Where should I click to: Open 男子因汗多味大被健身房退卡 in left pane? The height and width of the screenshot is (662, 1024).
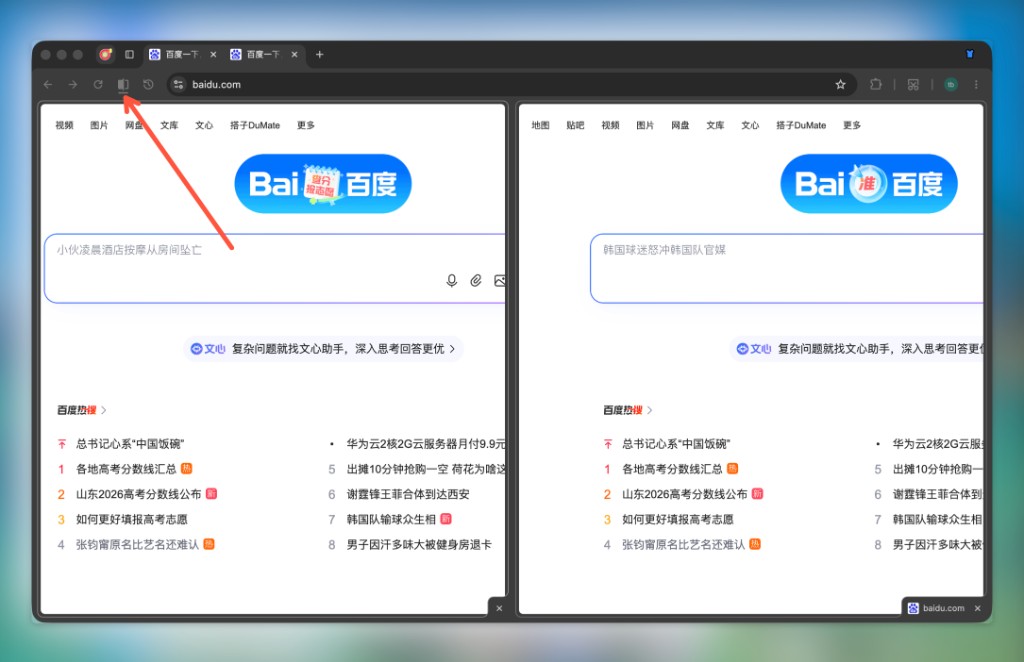click(x=419, y=544)
